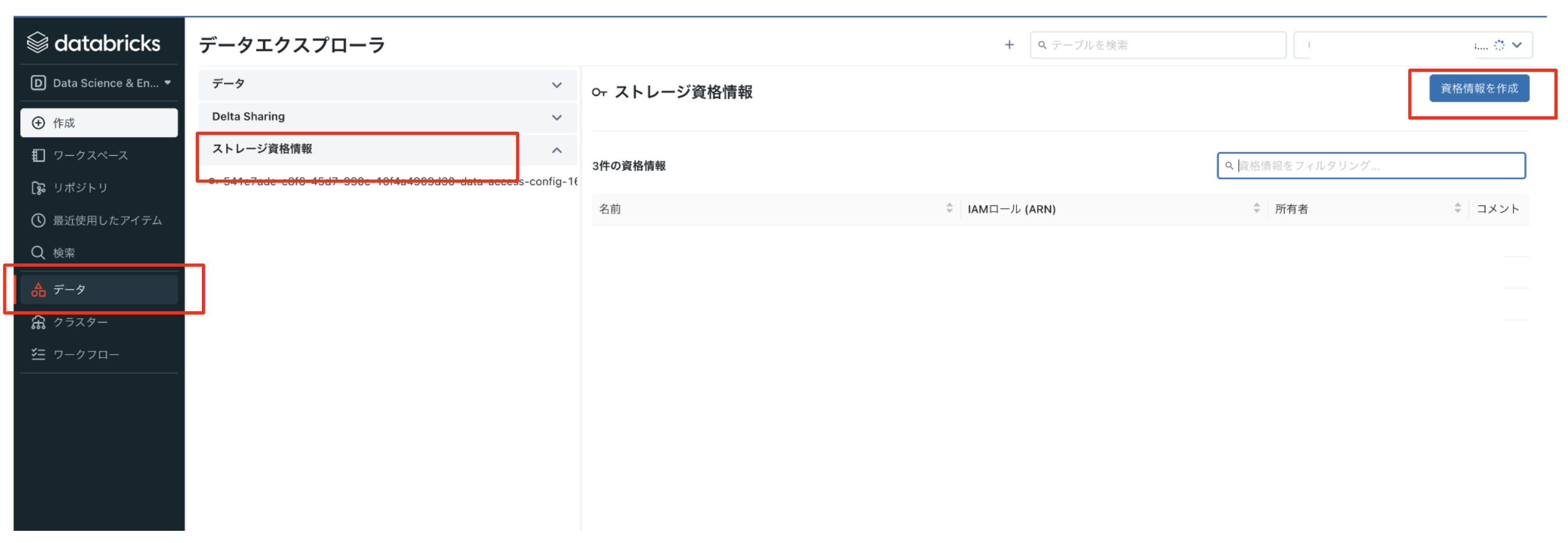Select the data-access-config credential entry
Viewport: 1568px width, 543px height.
click(393, 181)
